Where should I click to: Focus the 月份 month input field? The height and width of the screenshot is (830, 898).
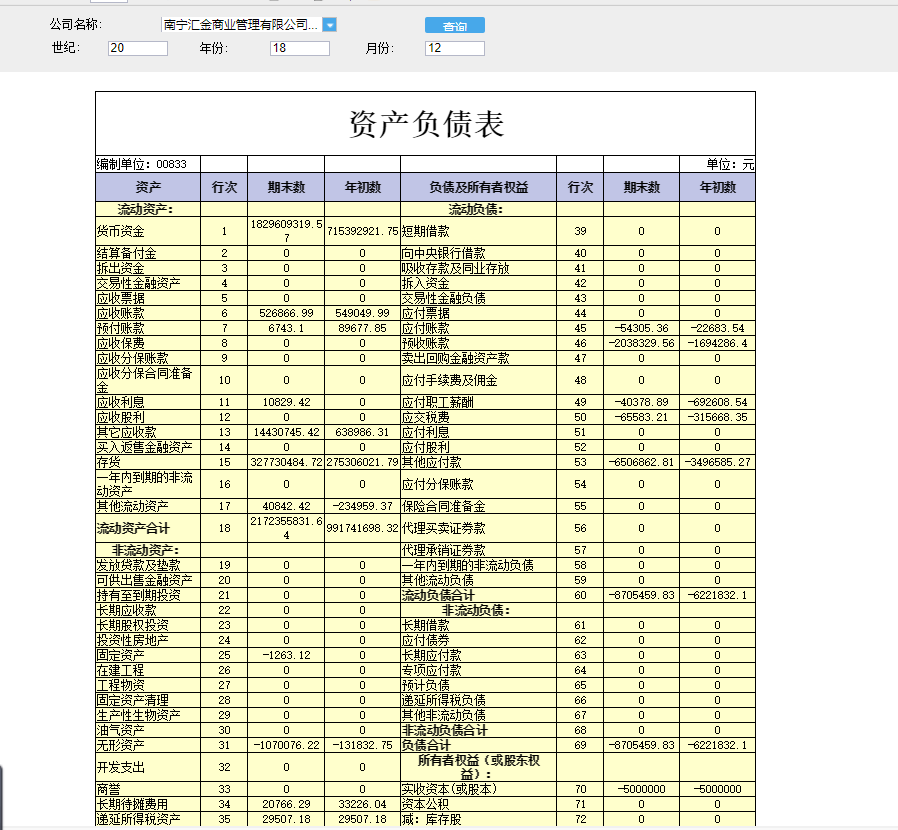455,48
